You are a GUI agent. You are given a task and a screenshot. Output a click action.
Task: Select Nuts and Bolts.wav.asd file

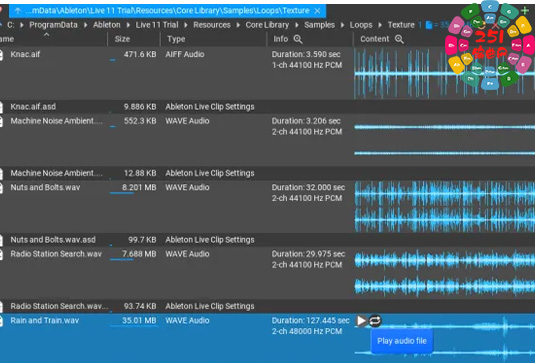[x=53, y=240]
